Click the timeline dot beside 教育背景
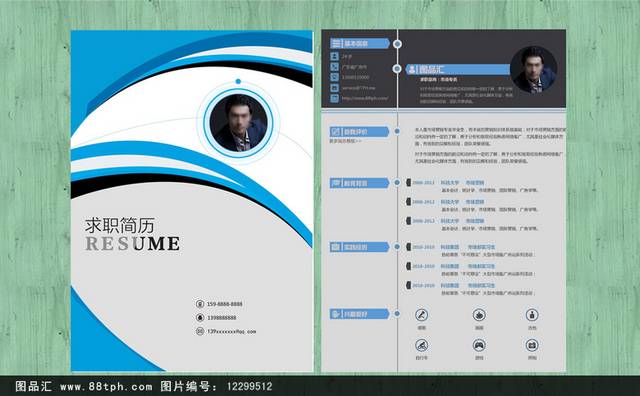Viewport: 640px width, 396px height. pos(397,182)
